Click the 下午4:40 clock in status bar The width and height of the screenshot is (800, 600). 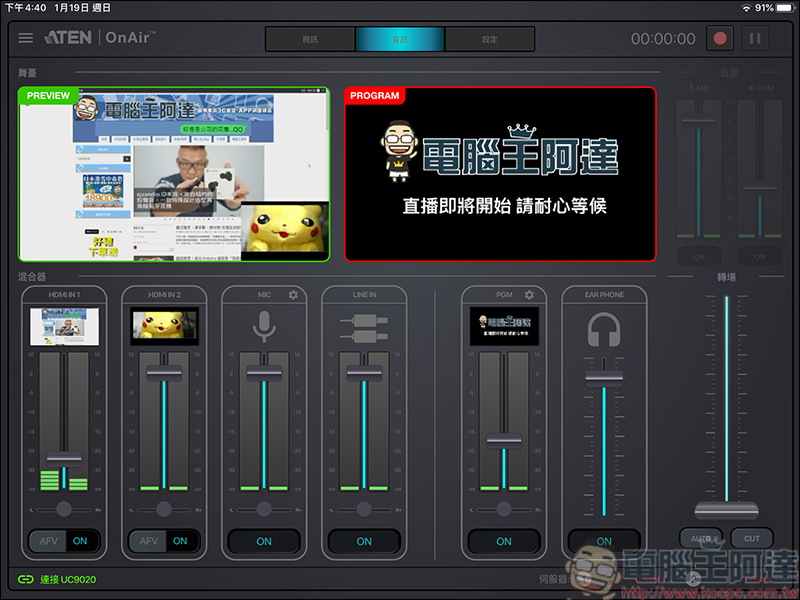point(26,8)
